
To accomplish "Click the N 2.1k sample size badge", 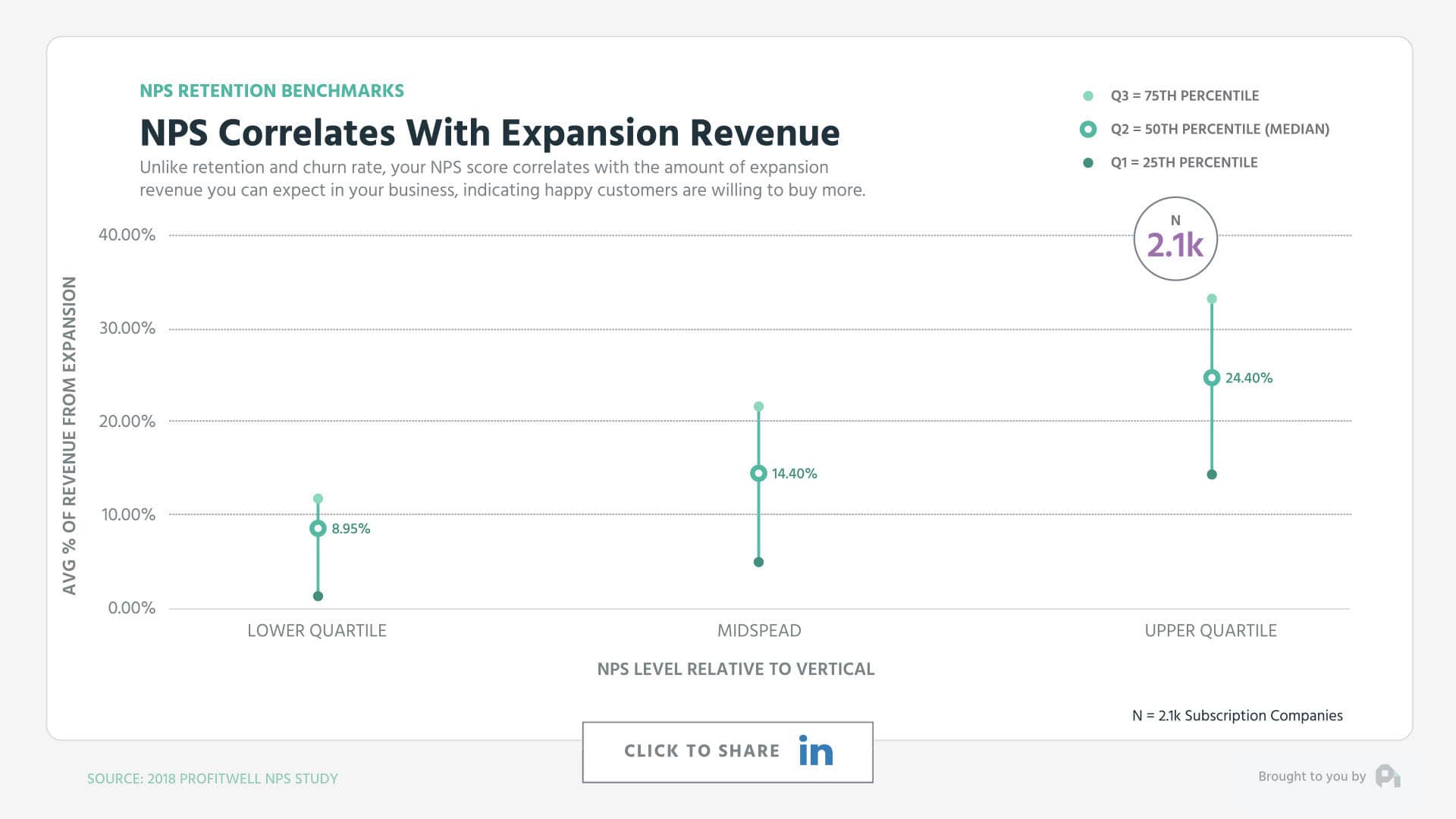I will pos(1176,238).
